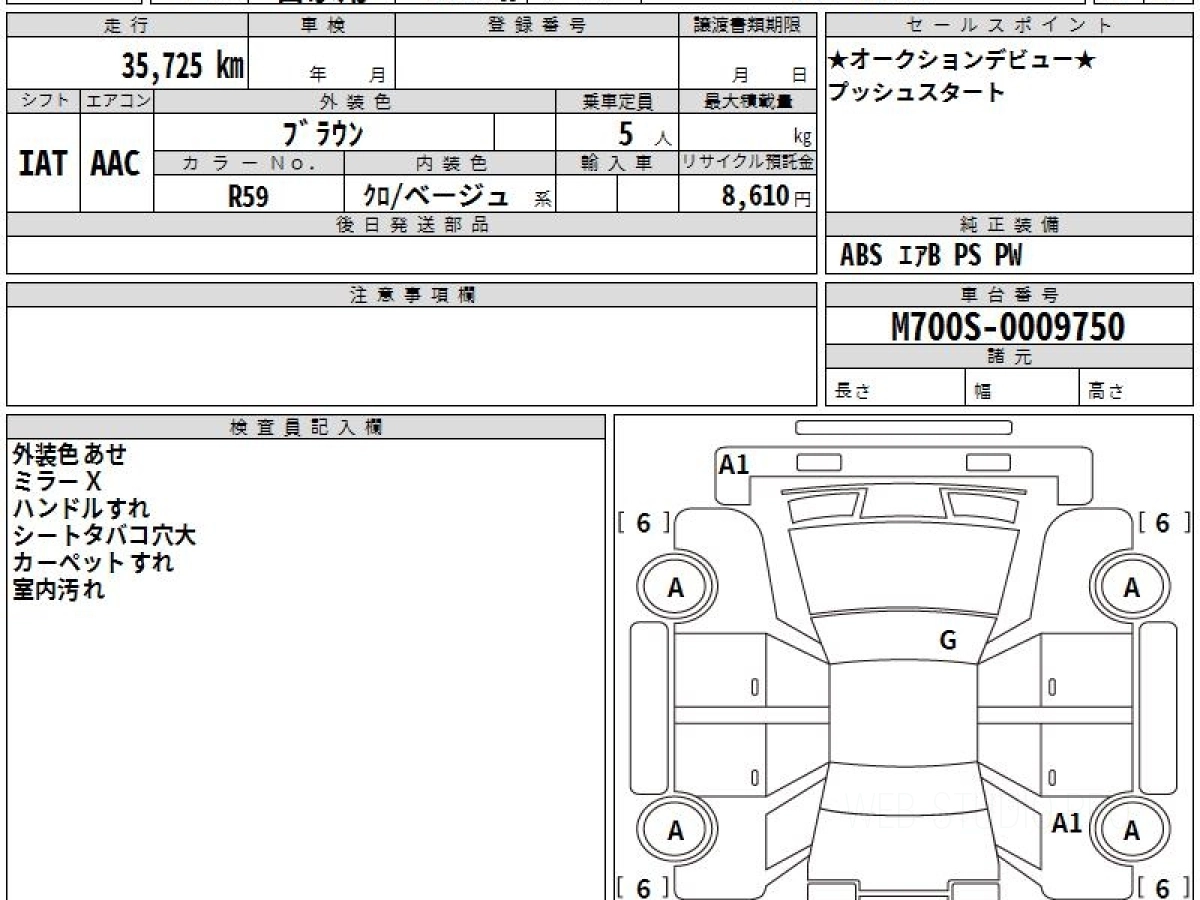The image size is (1200, 900).
Task: Click the A1 mark on front bumper
Action: 734,463
